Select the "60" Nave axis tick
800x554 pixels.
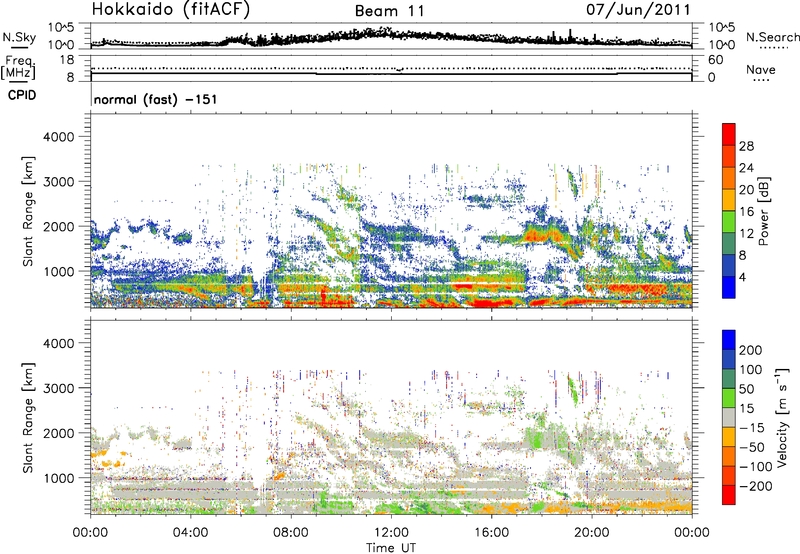[x=715, y=60]
